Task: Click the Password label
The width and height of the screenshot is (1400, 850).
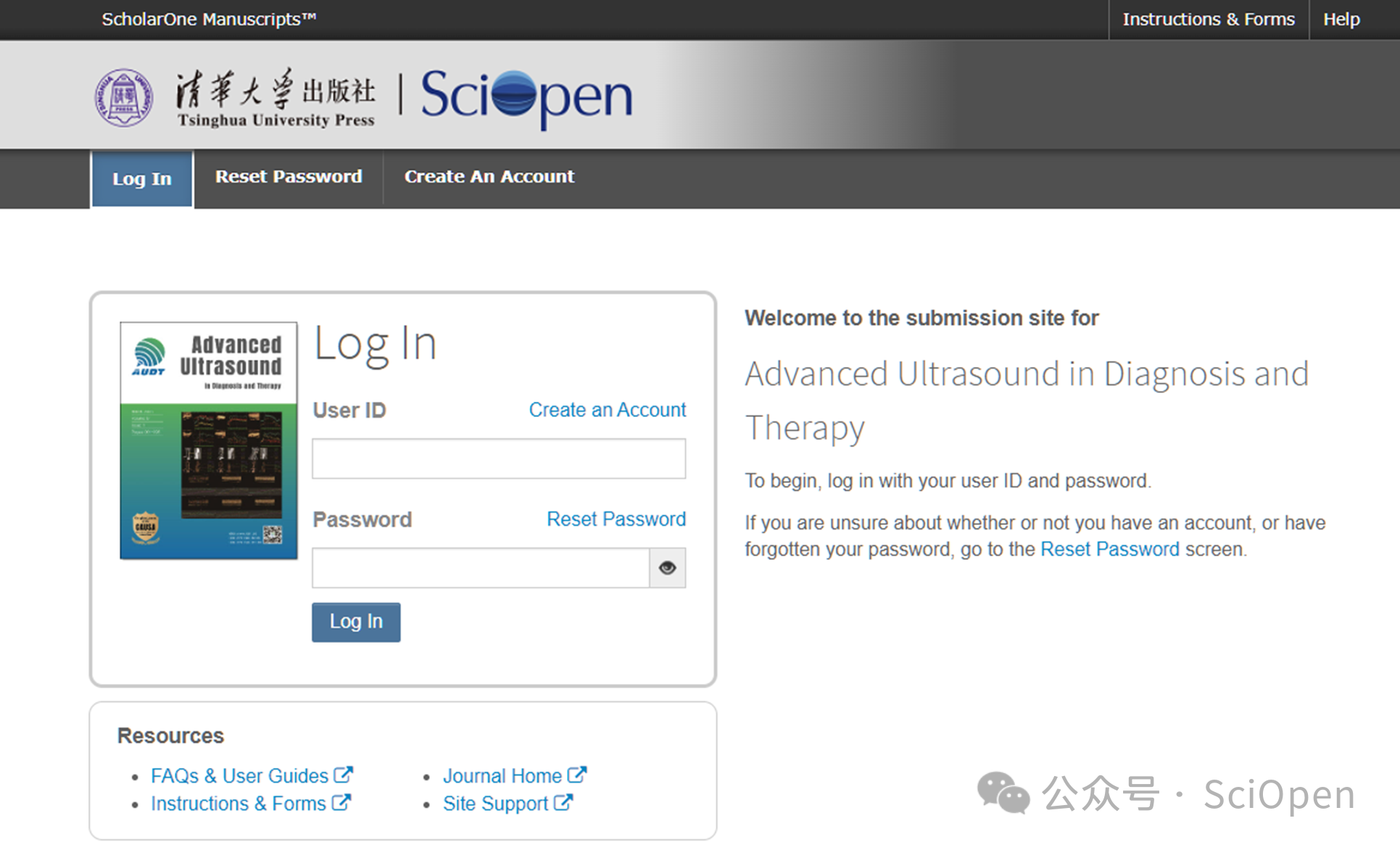Action: click(363, 520)
